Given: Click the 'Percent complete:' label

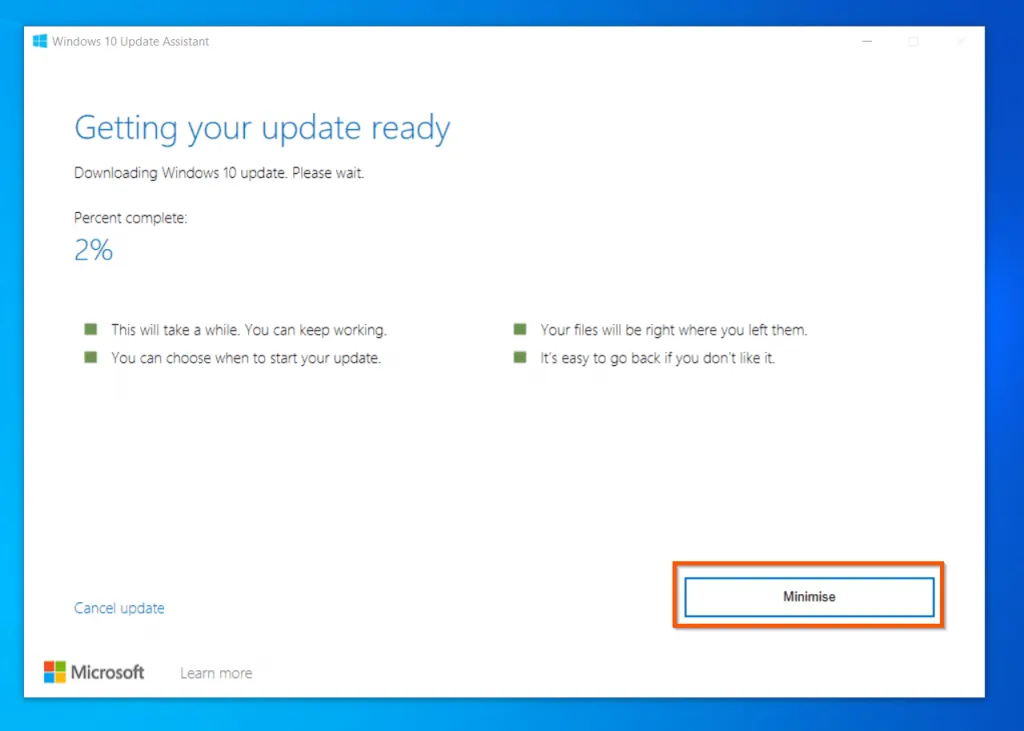Looking at the screenshot, I should tap(131, 218).
